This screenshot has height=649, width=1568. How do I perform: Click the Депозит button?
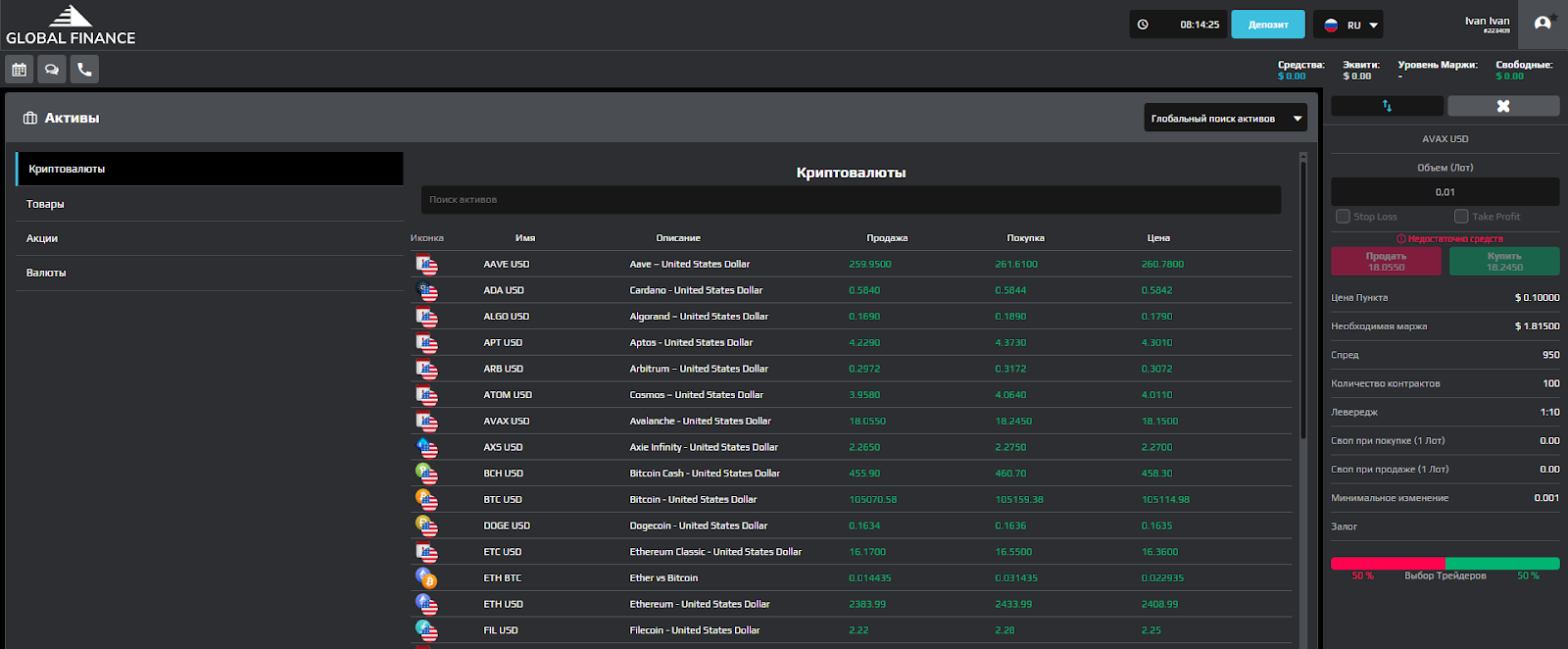(1268, 25)
